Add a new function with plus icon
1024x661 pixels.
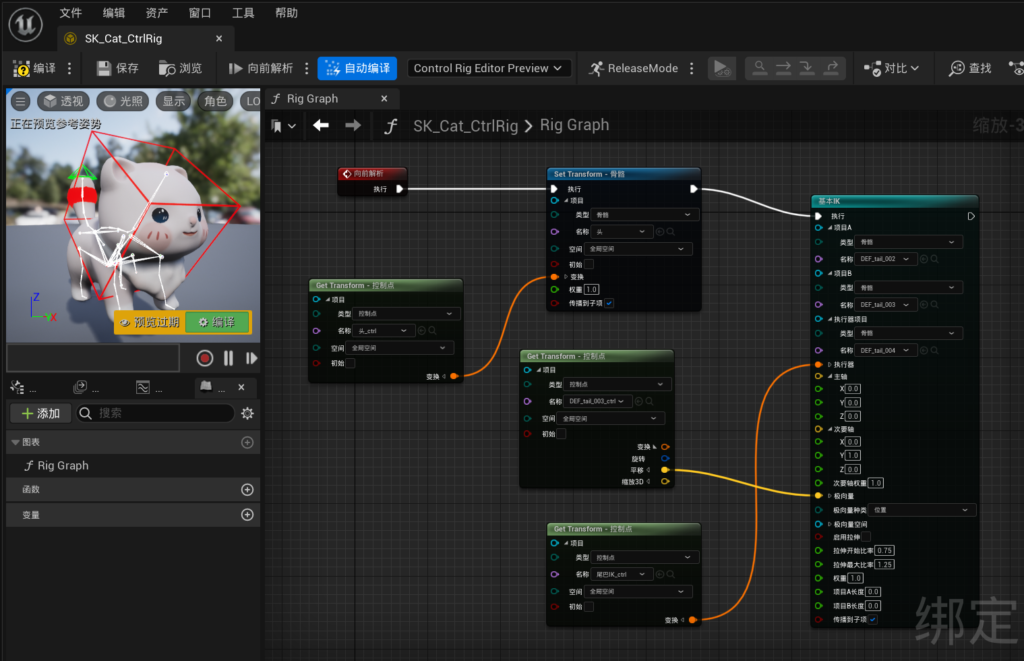click(247, 489)
